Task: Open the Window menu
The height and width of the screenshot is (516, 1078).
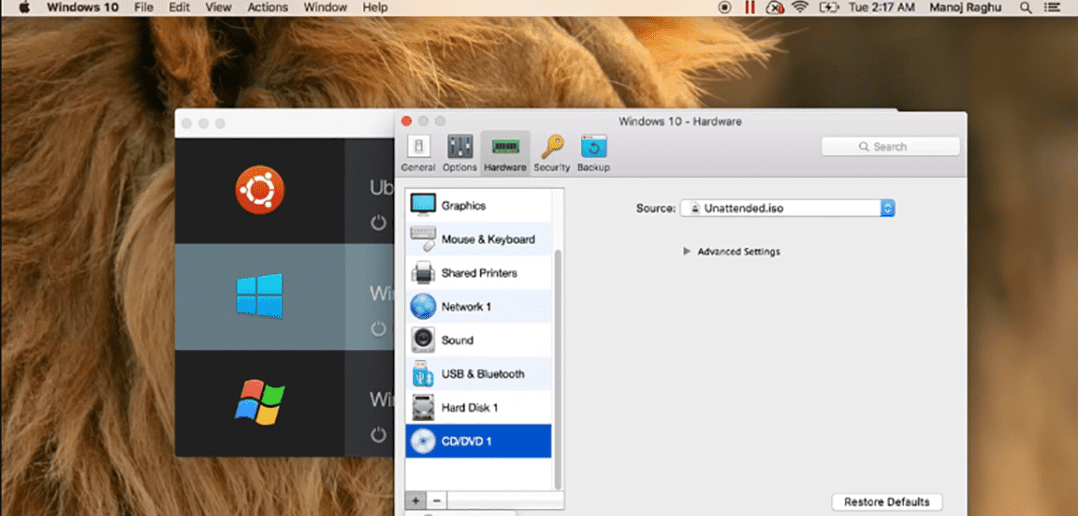Action: (x=325, y=8)
